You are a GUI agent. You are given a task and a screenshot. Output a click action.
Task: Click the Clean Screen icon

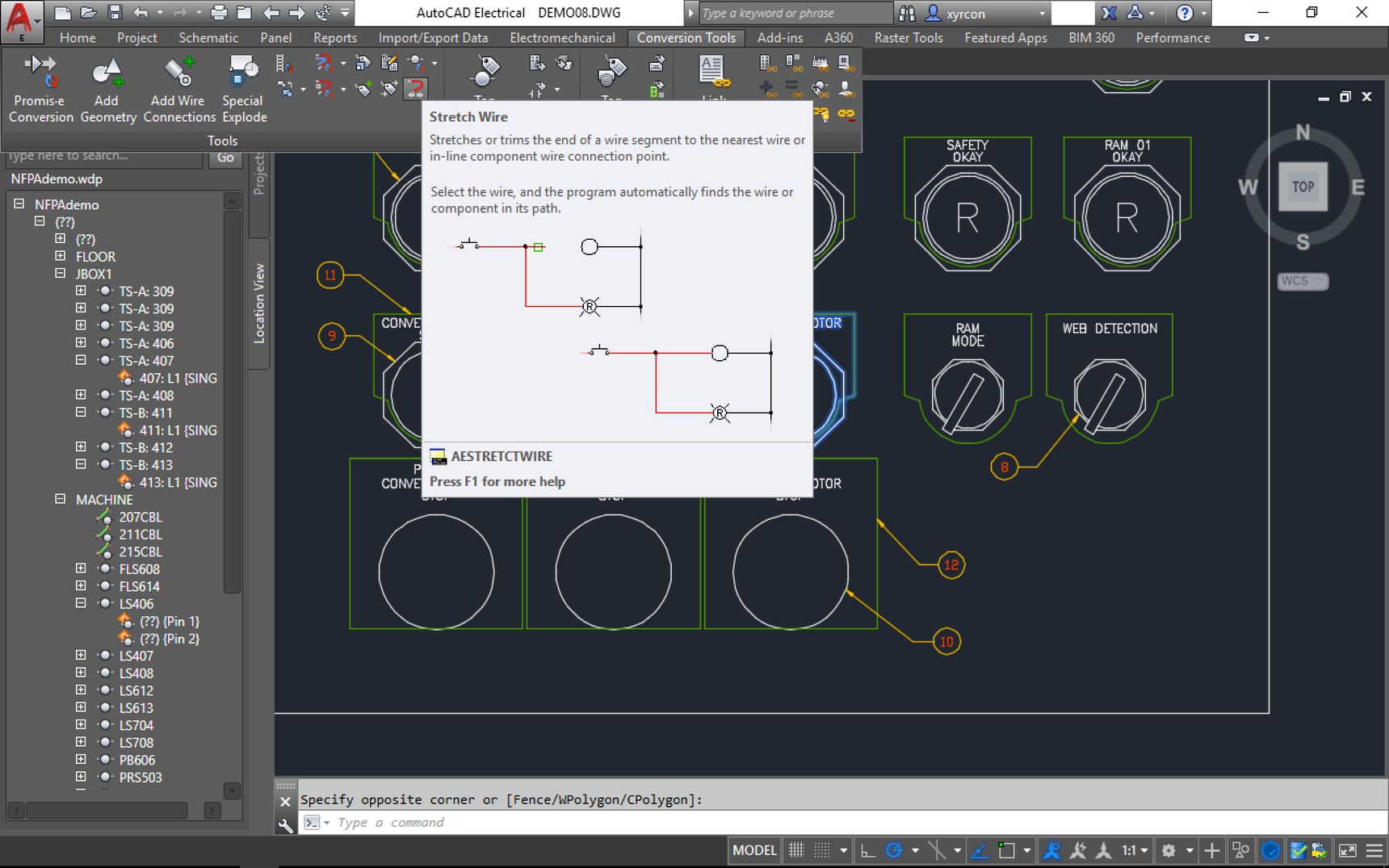click(x=1348, y=850)
